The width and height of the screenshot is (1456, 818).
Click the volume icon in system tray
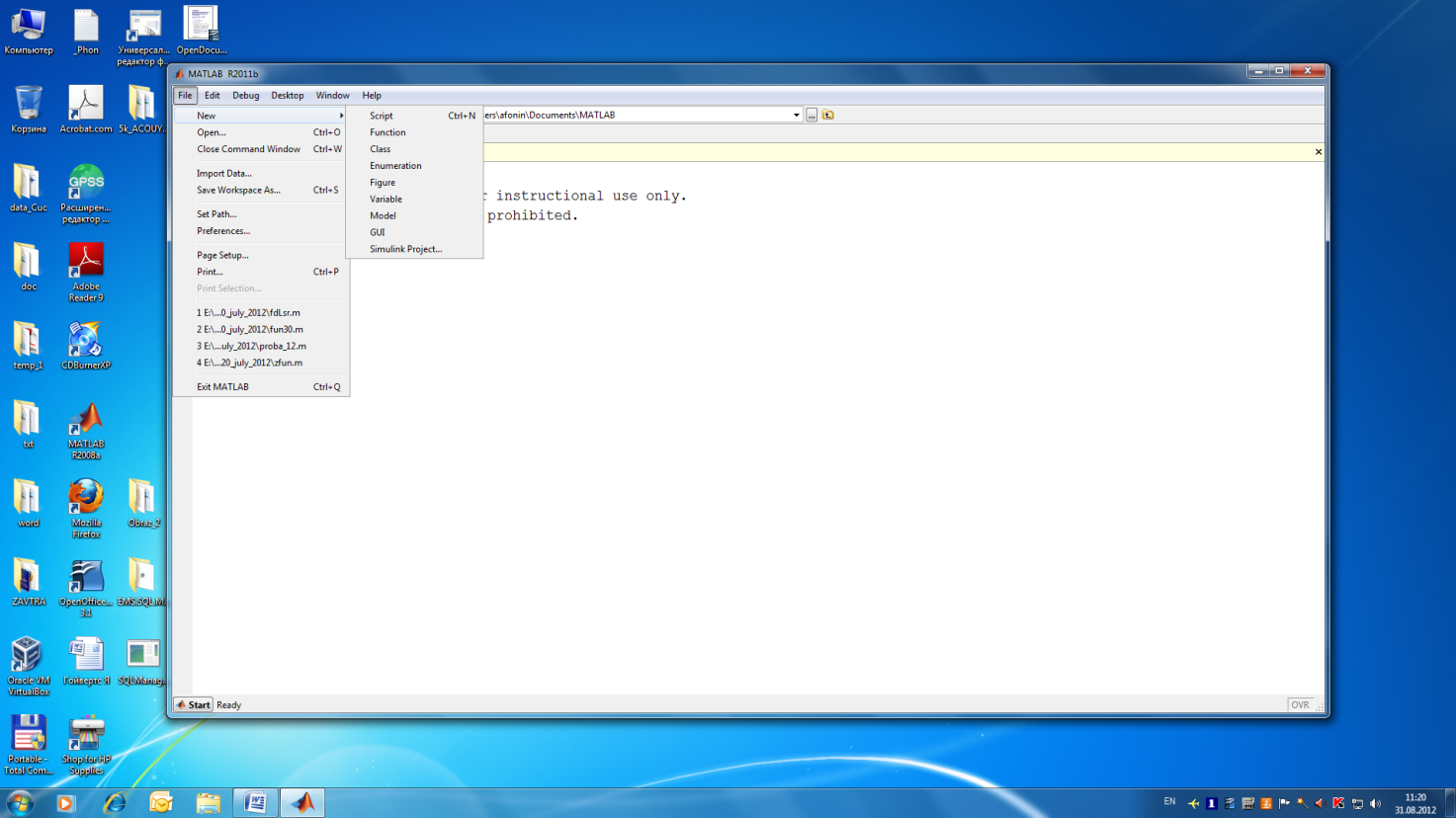tap(1375, 803)
